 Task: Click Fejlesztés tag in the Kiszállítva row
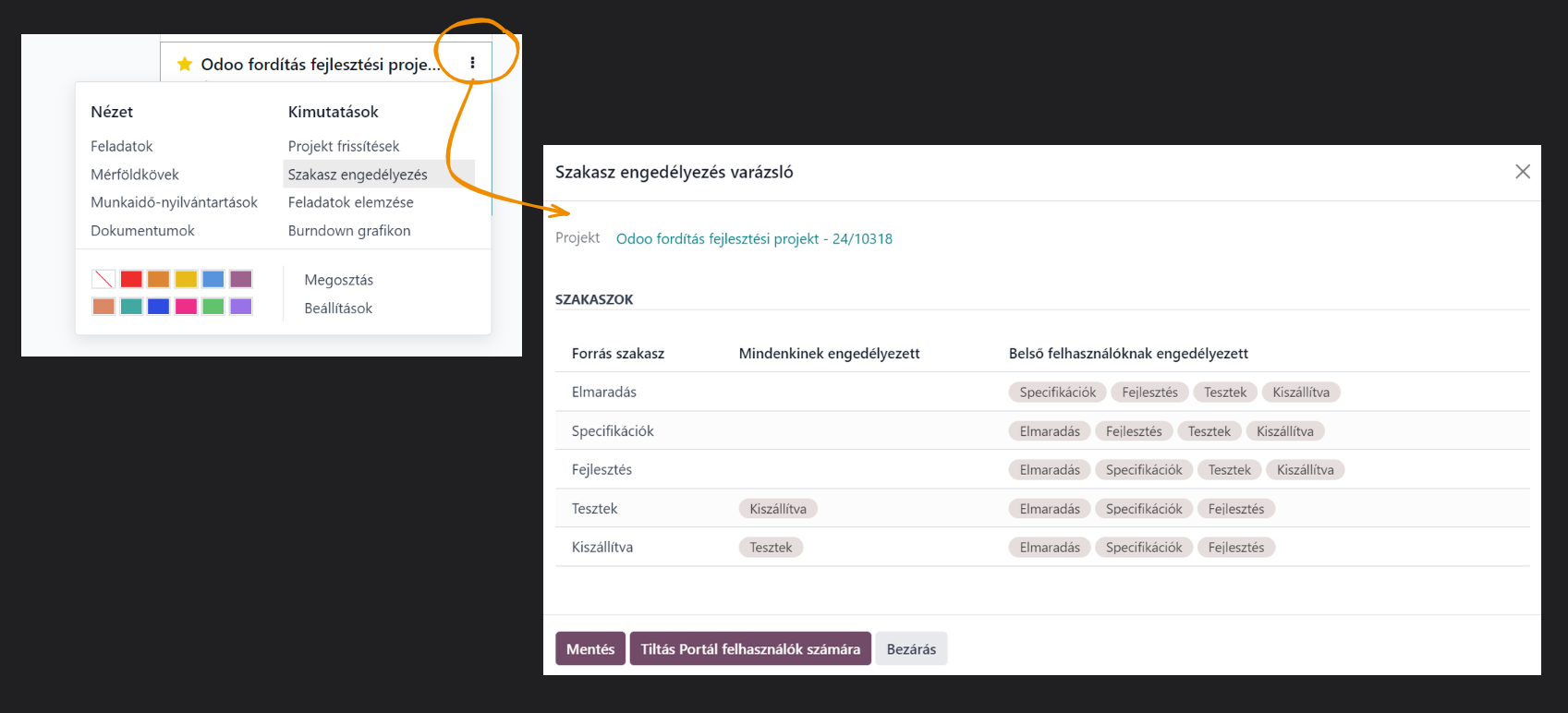1236,548
